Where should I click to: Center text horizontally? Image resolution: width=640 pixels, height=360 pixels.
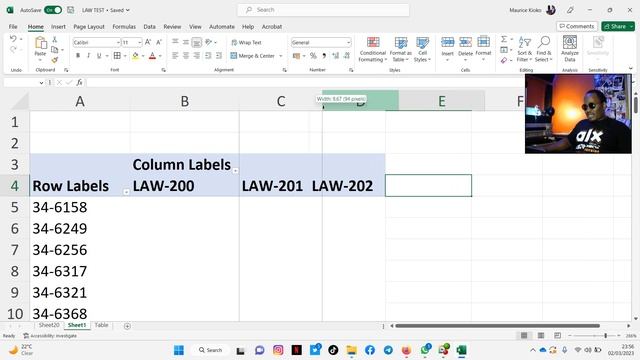(x=186, y=56)
